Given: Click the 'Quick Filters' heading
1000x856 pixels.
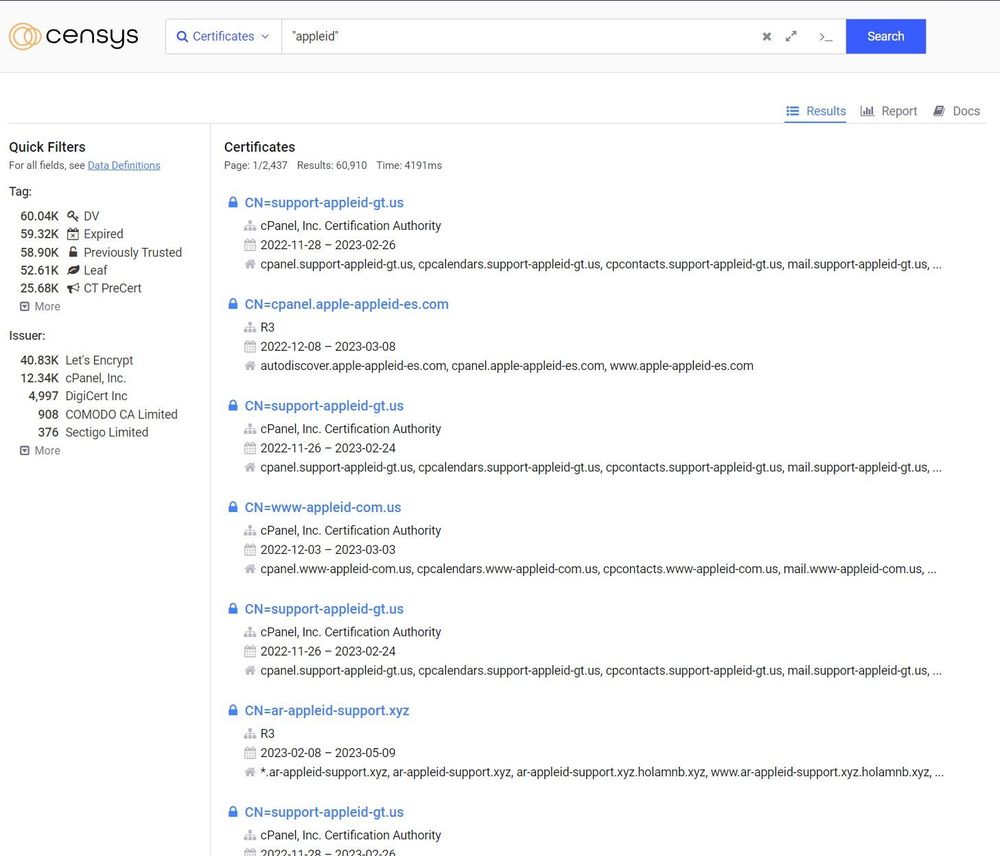Looking at the screenshot, I should [47, 147].
